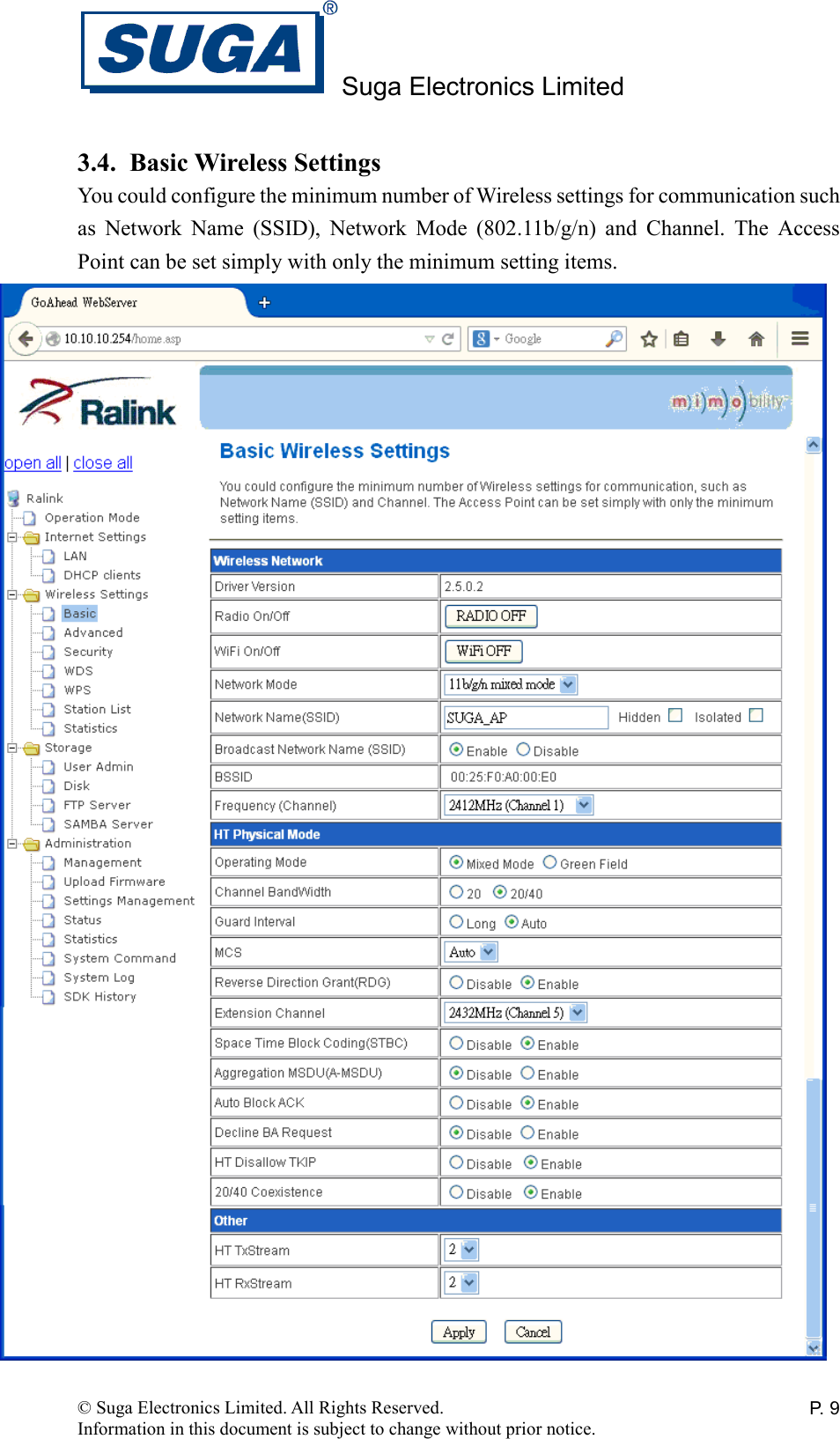Screen dimensions: 840x1439
Task: Go to the browser home icon
Action: tap(756, 339)
